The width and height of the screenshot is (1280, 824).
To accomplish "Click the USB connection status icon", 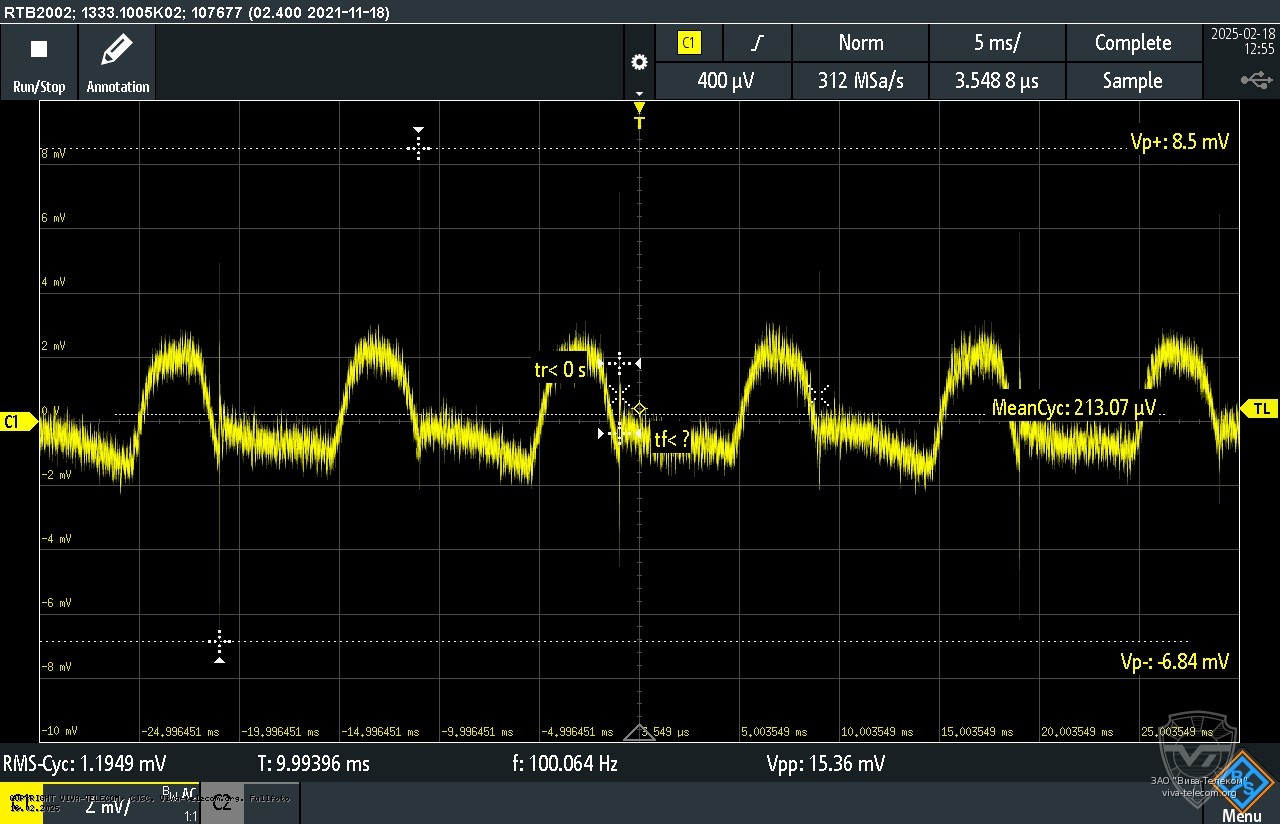I will (1255, 79).
